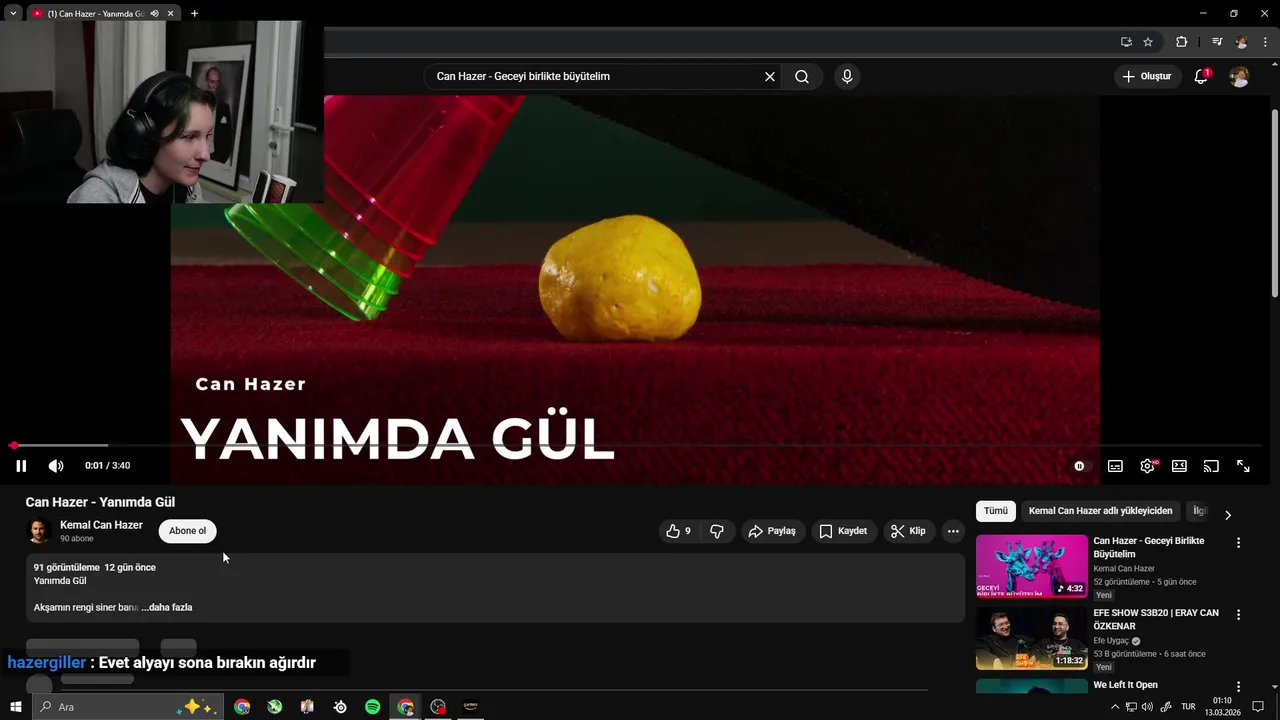
Task: Open the Chrome three-dot menu
Action: coord(1265,42)
